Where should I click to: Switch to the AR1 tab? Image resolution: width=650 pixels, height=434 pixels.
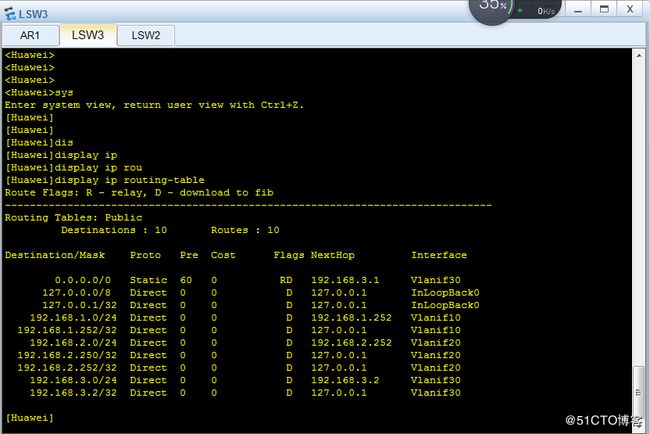(30, 35)
